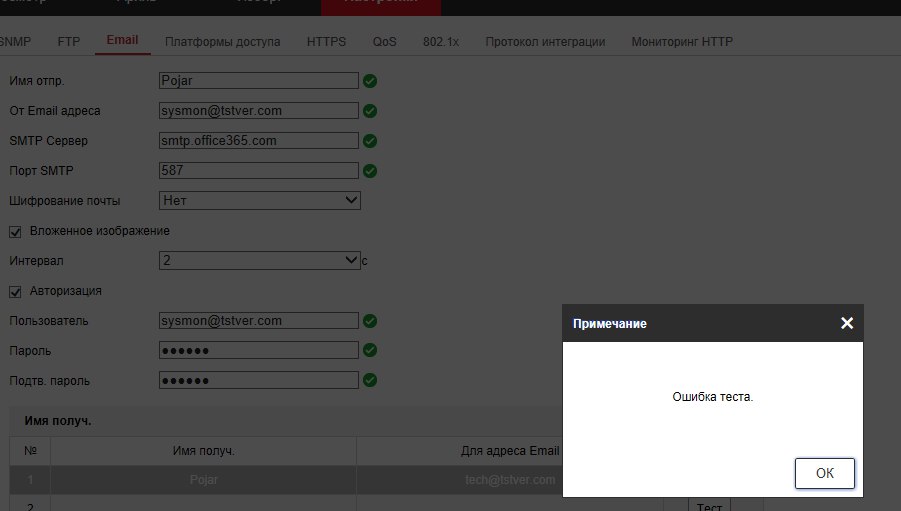
Task: Click the Имя получ. column header
Action: [x=203, y=451]
